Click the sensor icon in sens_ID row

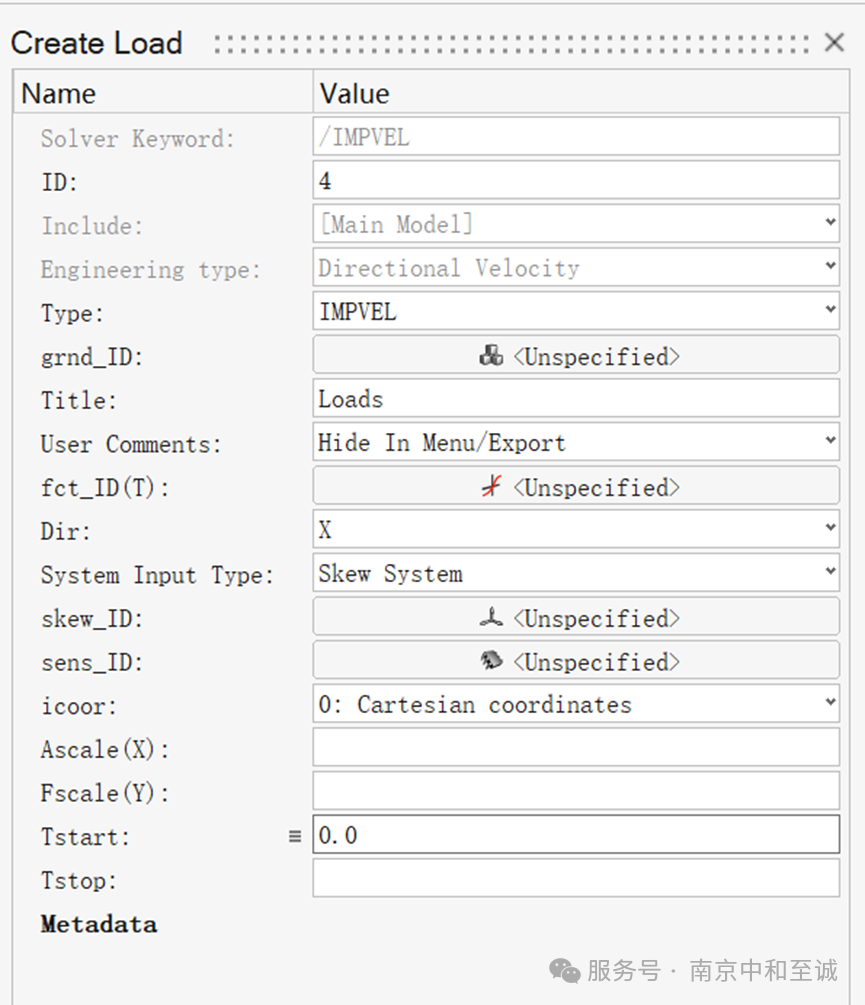pyautogui.click(x=491, y=661)
